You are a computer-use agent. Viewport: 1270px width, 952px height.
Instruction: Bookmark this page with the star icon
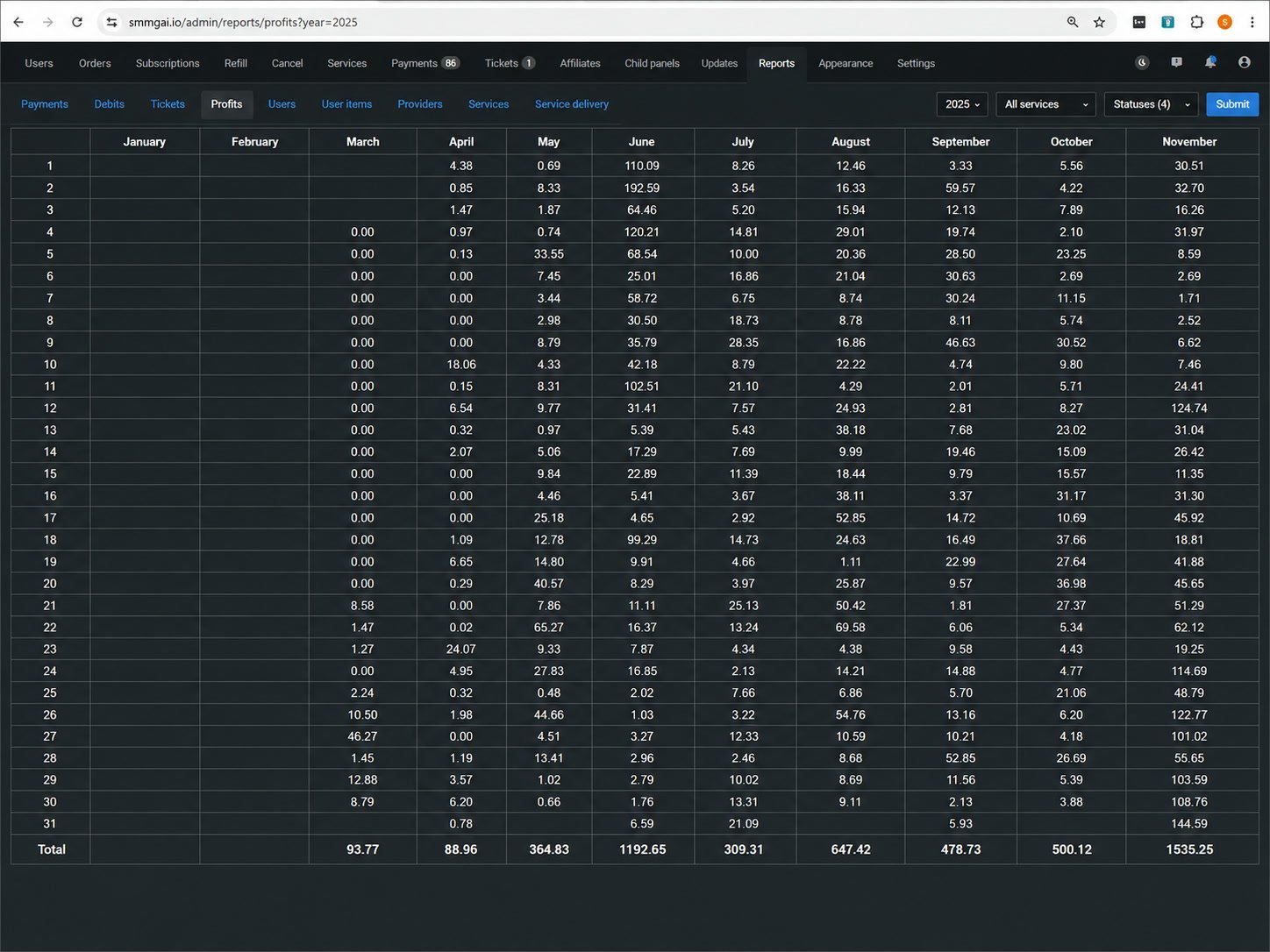[1099, 22]
